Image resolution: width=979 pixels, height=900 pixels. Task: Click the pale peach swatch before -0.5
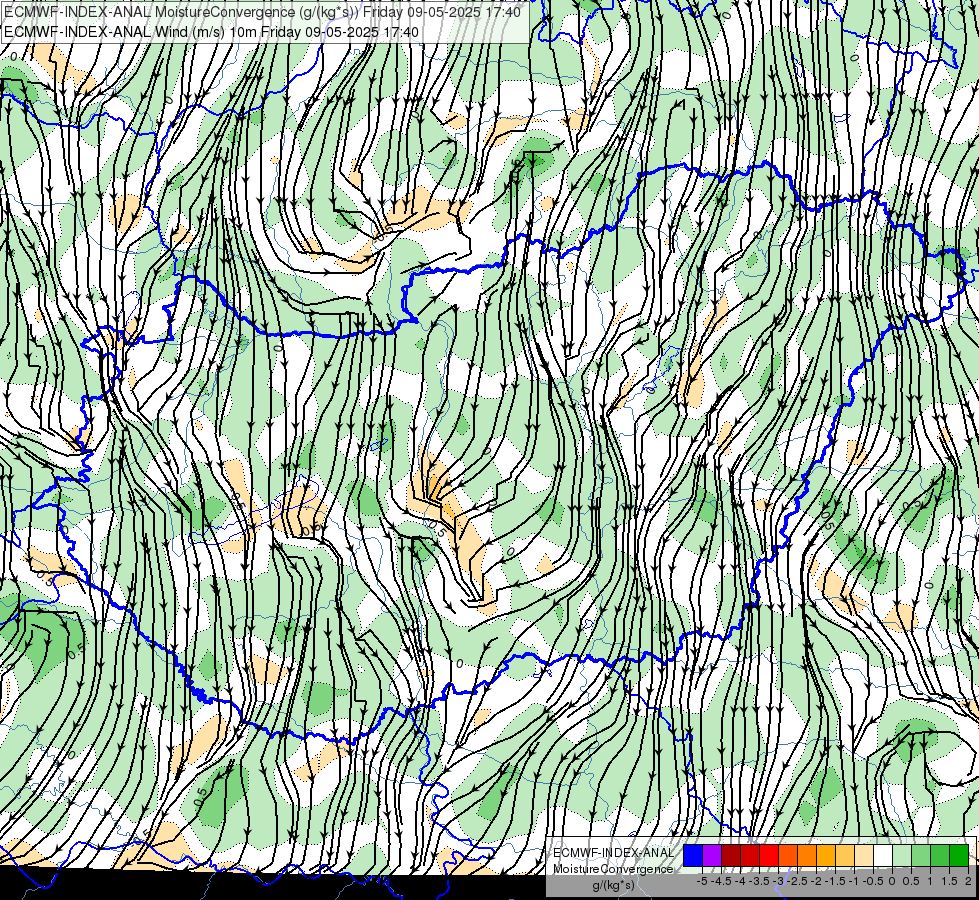pyautogui.click(x=864, y=855)
